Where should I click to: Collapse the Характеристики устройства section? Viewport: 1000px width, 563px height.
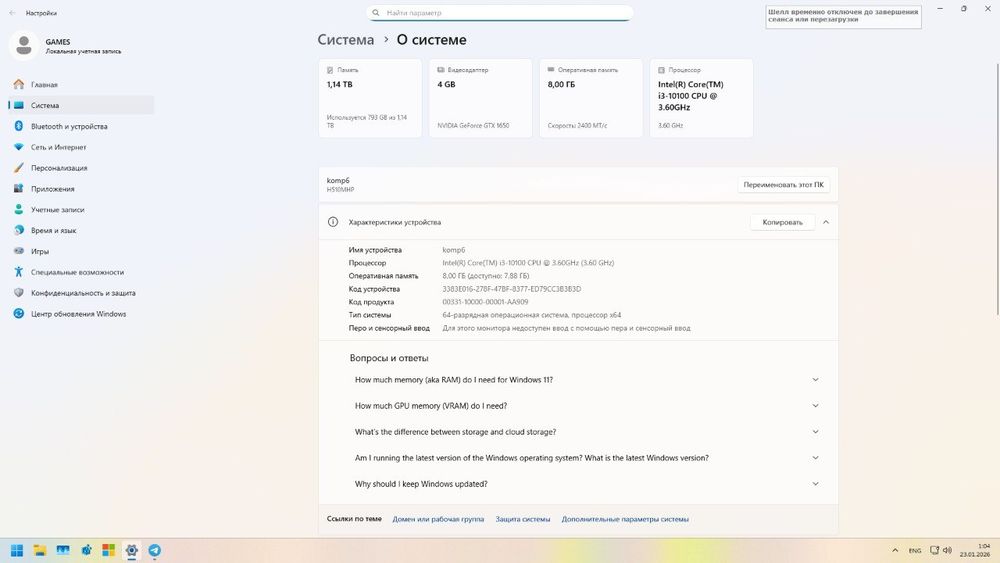tap(826, 222)
